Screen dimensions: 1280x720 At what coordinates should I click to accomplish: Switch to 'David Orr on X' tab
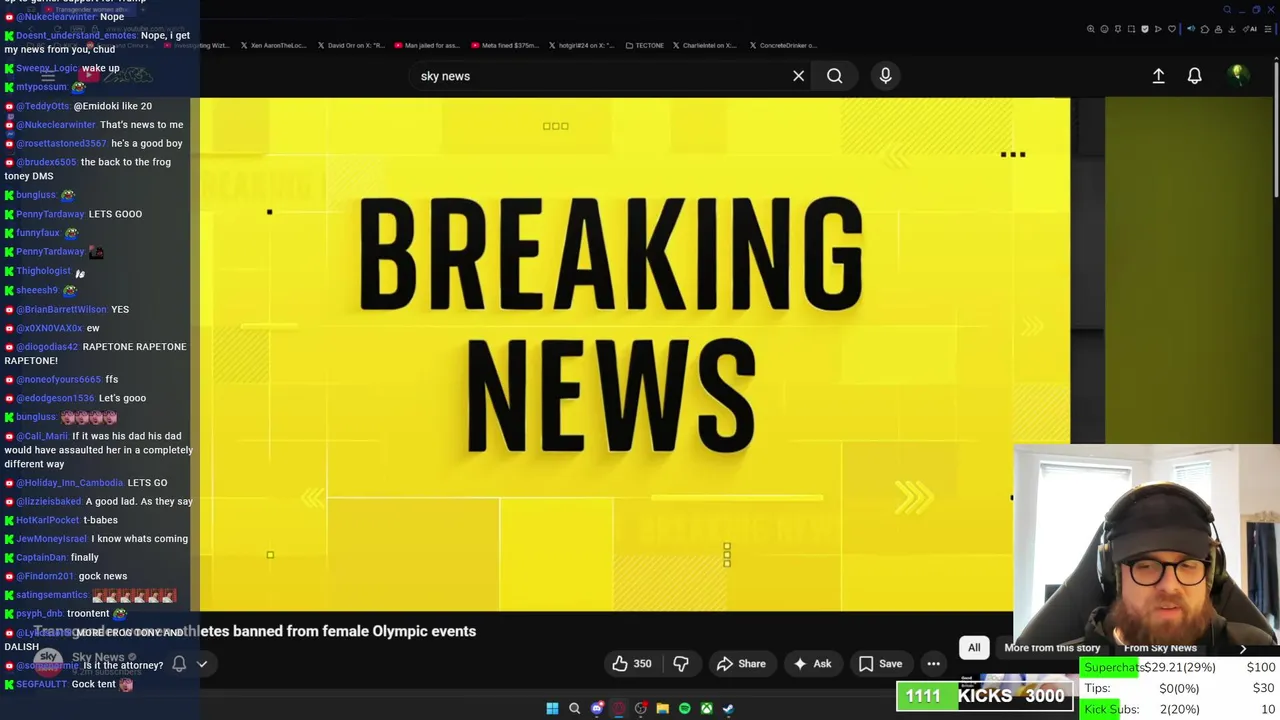click(x=351, y=45)
